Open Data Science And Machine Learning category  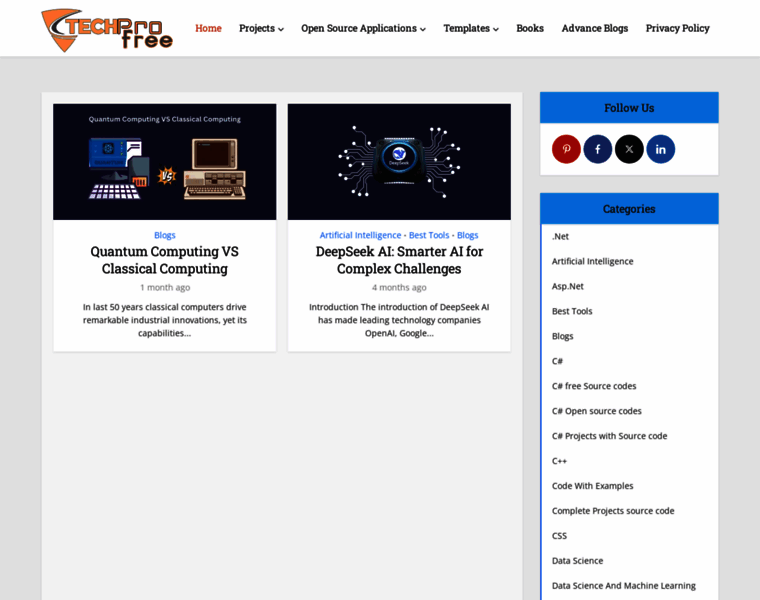tap(624, 586)
